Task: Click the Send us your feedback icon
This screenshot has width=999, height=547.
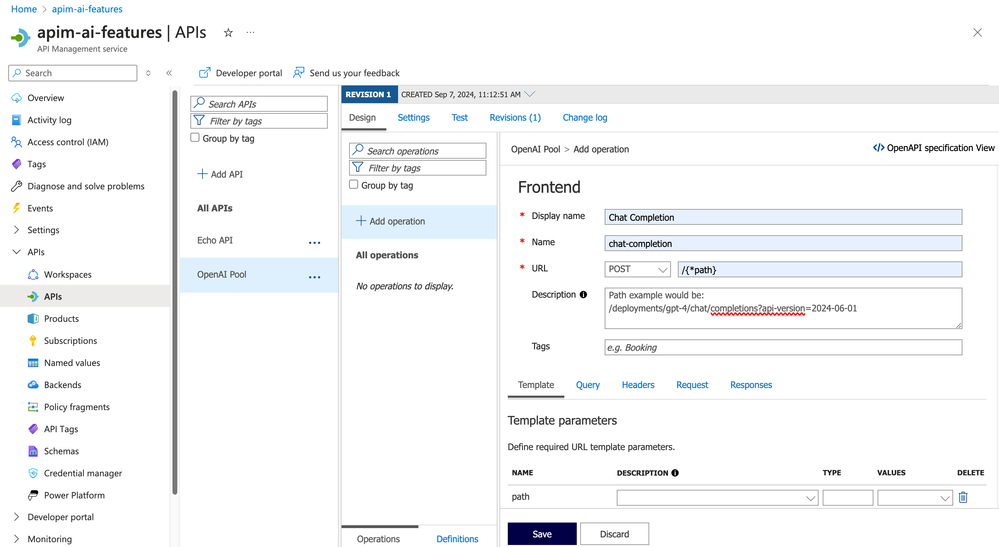Action: point(298,73)
